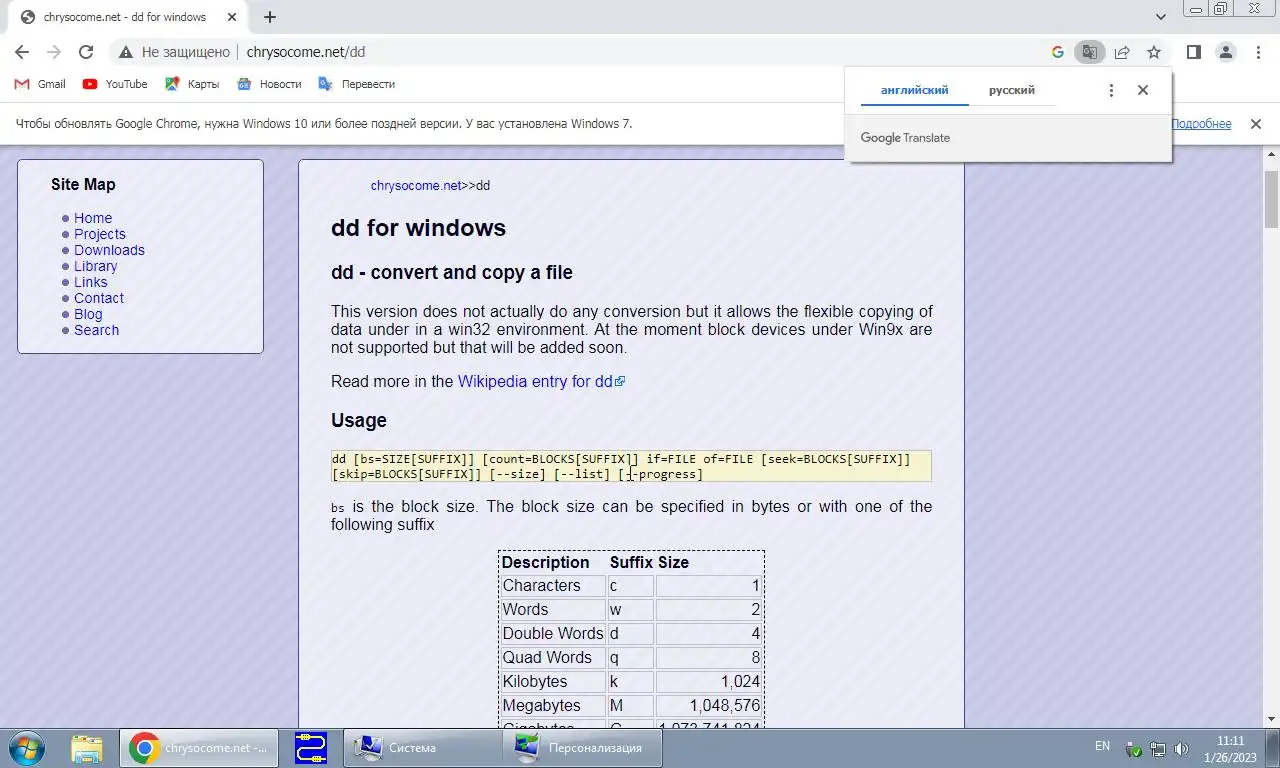Switch to Персонализация taskbar window
1280x768 pixels.
pyautogui.click(x=582, y=747)
